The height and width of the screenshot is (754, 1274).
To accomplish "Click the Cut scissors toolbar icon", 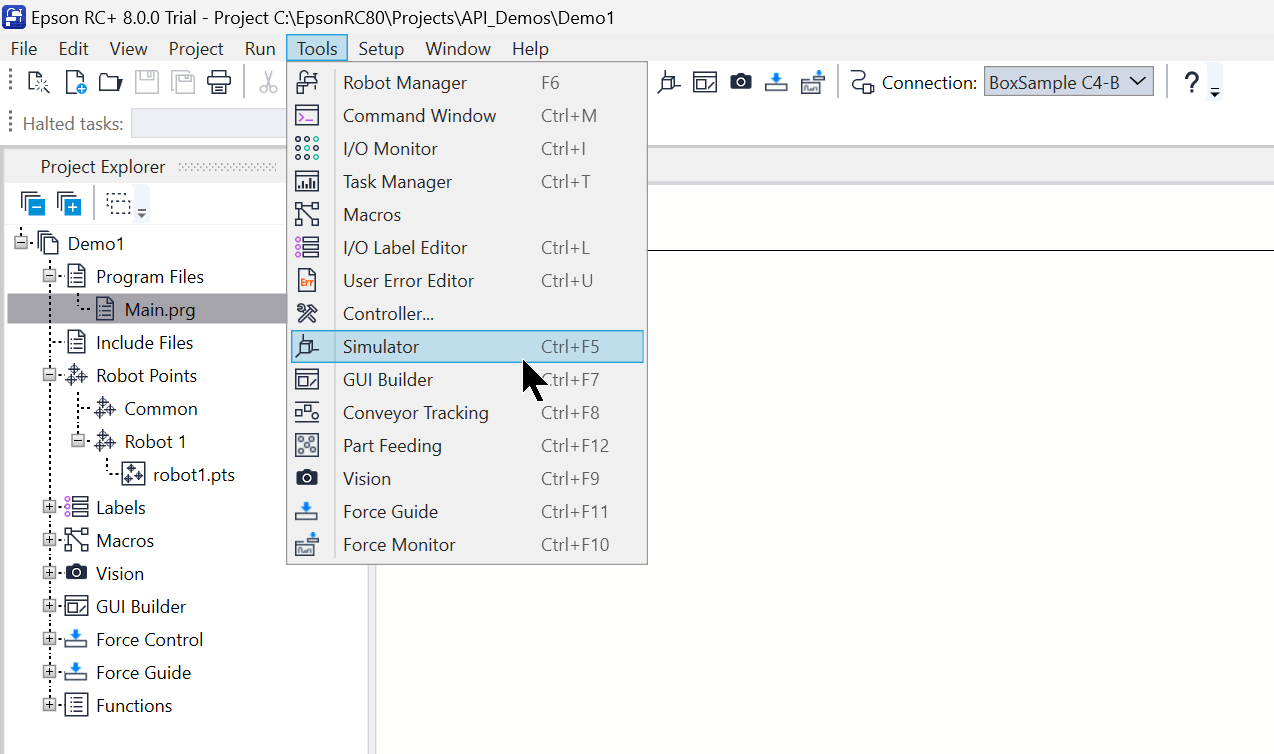I will [268, 83].
